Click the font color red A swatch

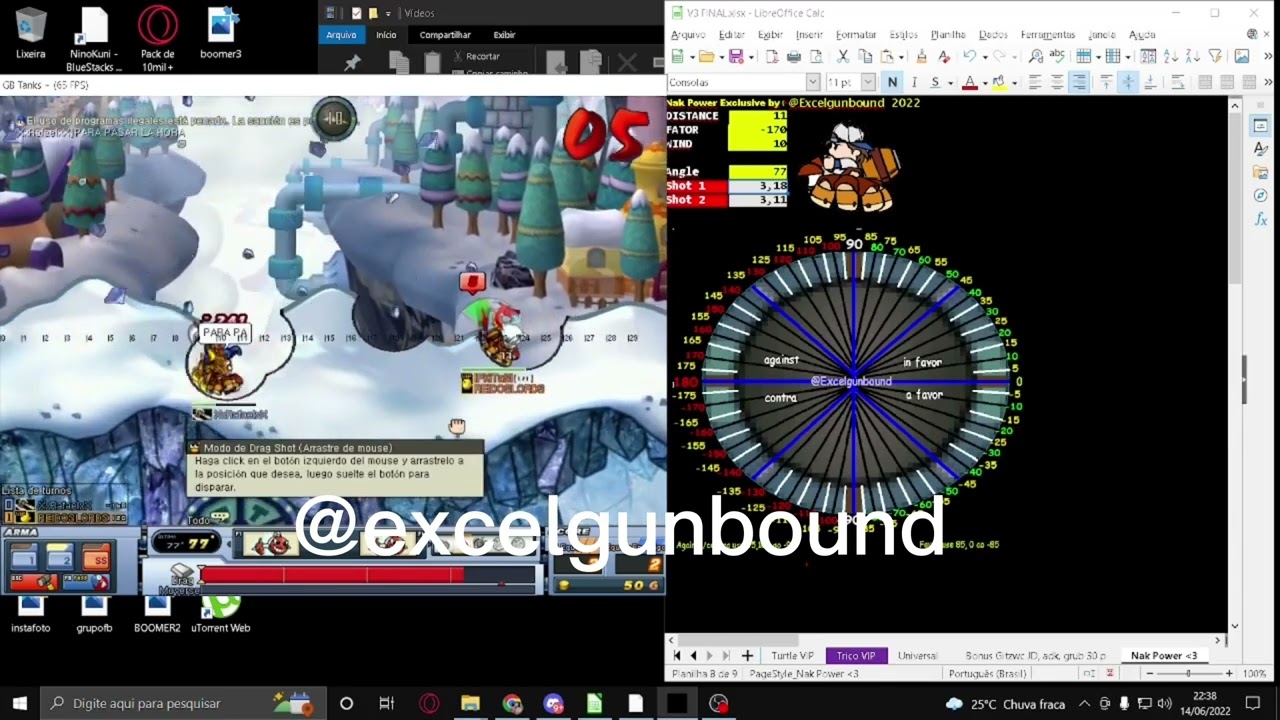[x=969, y=82]
